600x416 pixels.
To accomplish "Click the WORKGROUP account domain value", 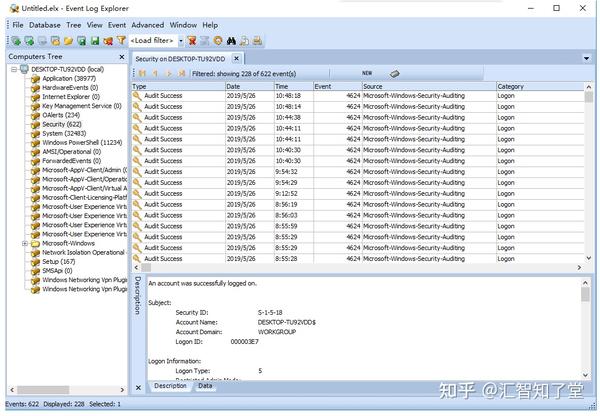I will [277, 332].
